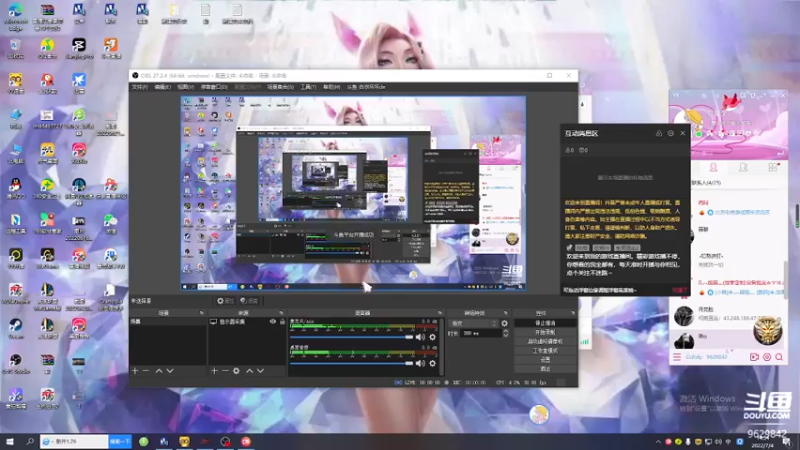
Task: Toggle visibility eye of display capture source
Action: 273,322
